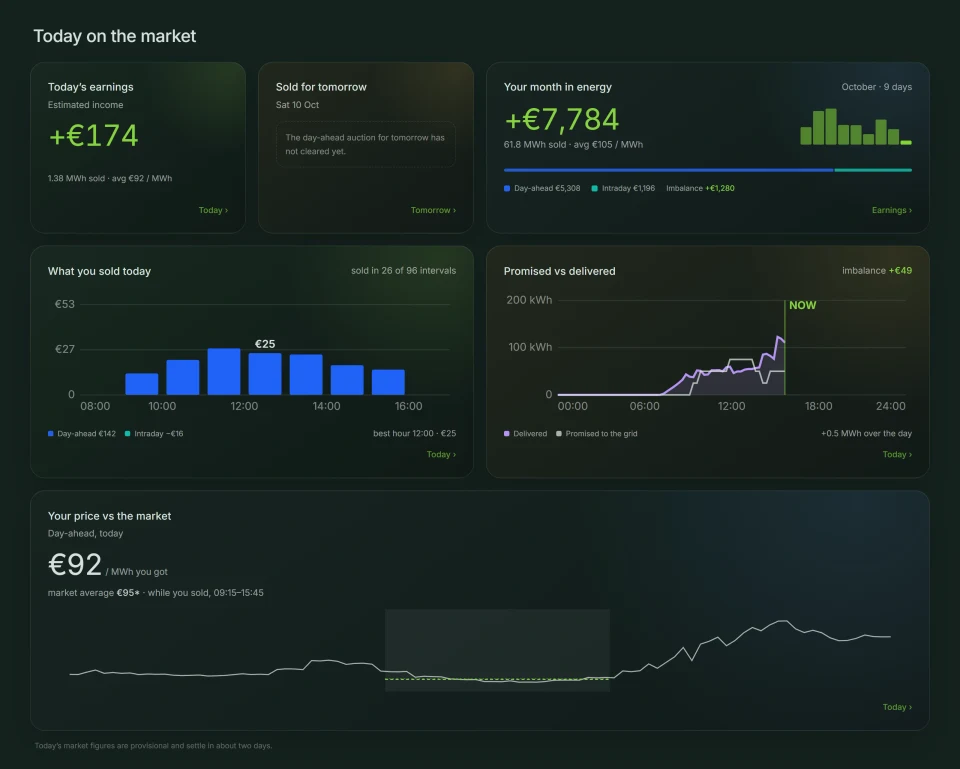Click 'Today on the market' heading
Viewport: 960px width, 769px height.
(114, 36)
